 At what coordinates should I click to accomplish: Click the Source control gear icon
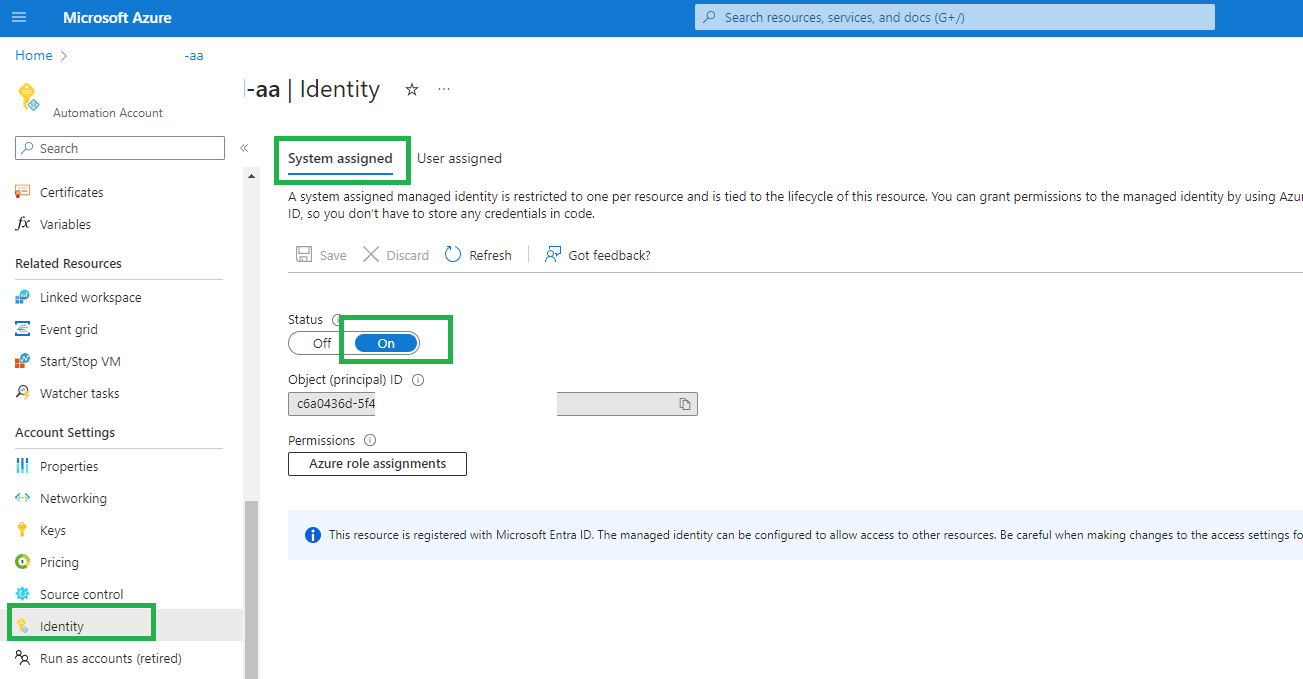(23, 594)
